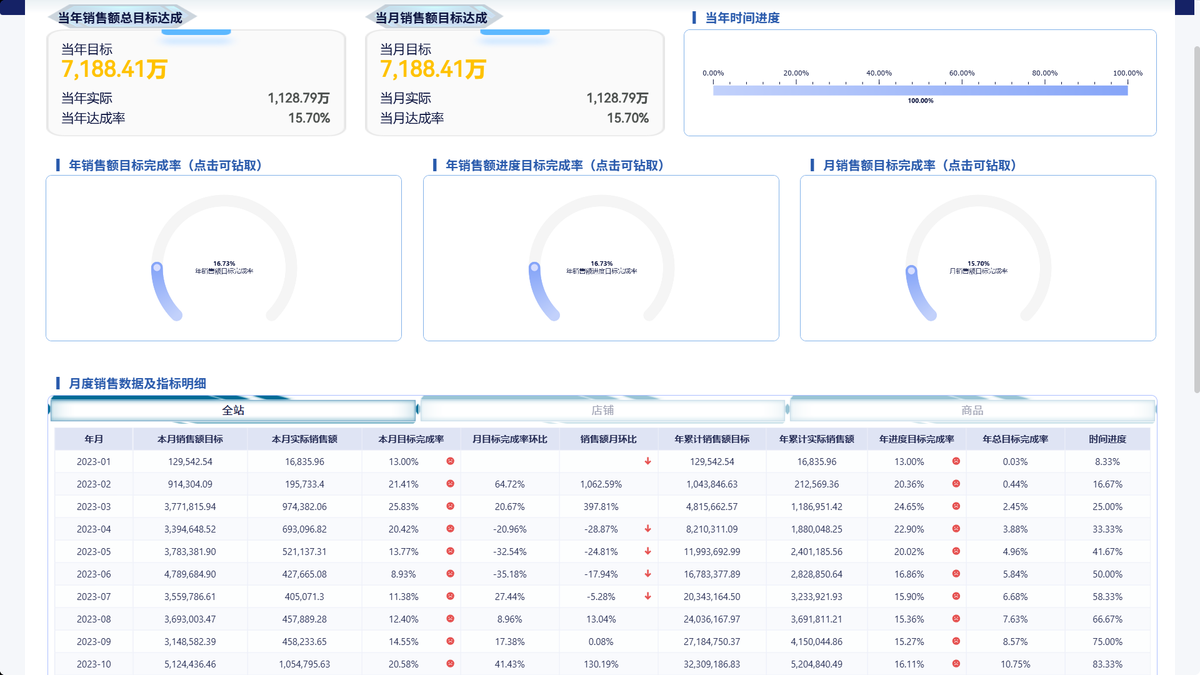
Task: Click the 销售额月环比 column header
Action: pos(609,439)
